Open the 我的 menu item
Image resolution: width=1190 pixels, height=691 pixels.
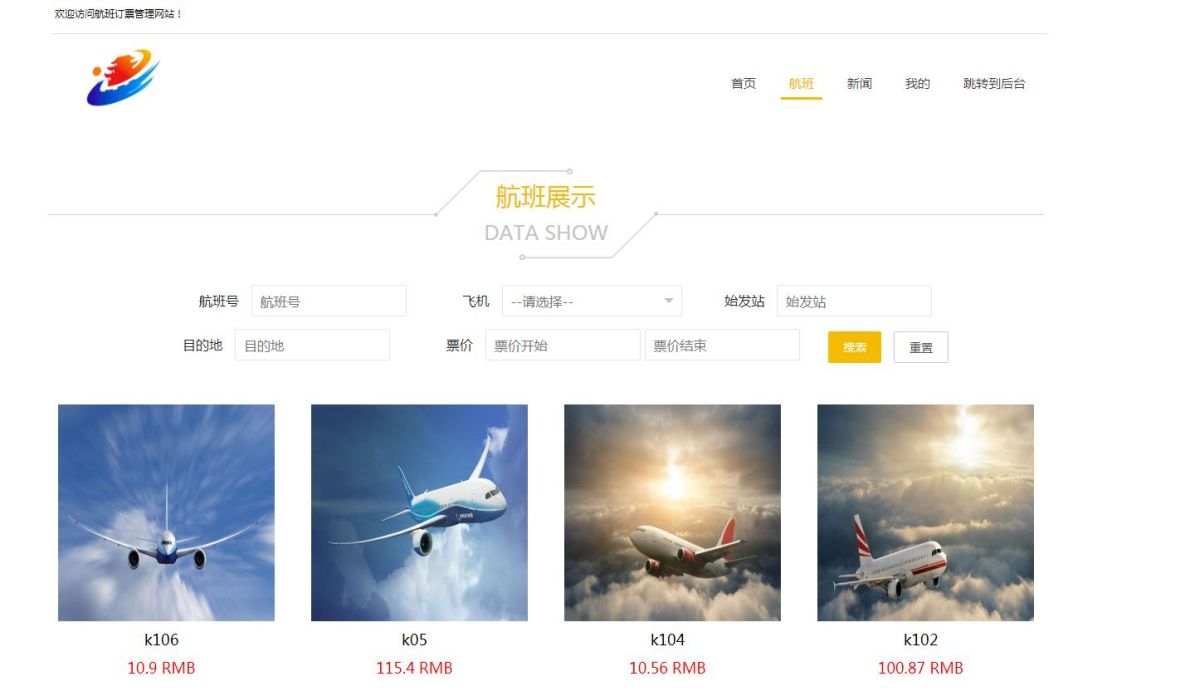tap(917, 84)
